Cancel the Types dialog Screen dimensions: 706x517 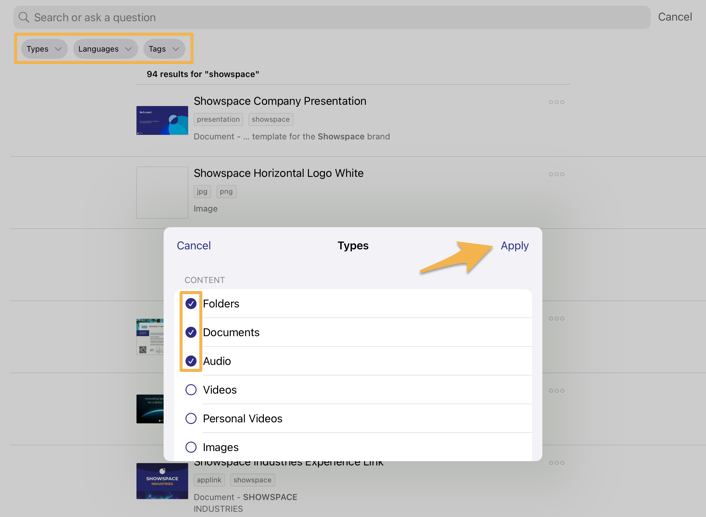pos(194,245)
